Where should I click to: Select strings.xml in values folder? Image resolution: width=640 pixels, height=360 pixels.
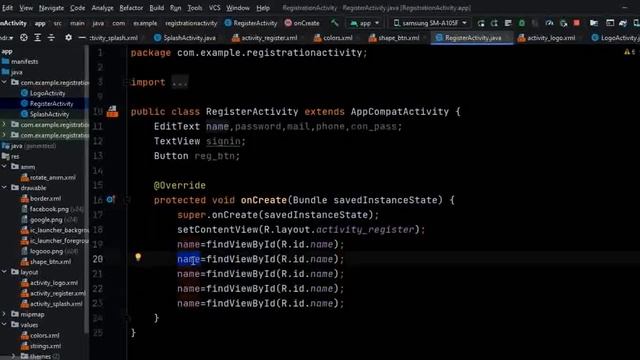[x=45, y=346]
